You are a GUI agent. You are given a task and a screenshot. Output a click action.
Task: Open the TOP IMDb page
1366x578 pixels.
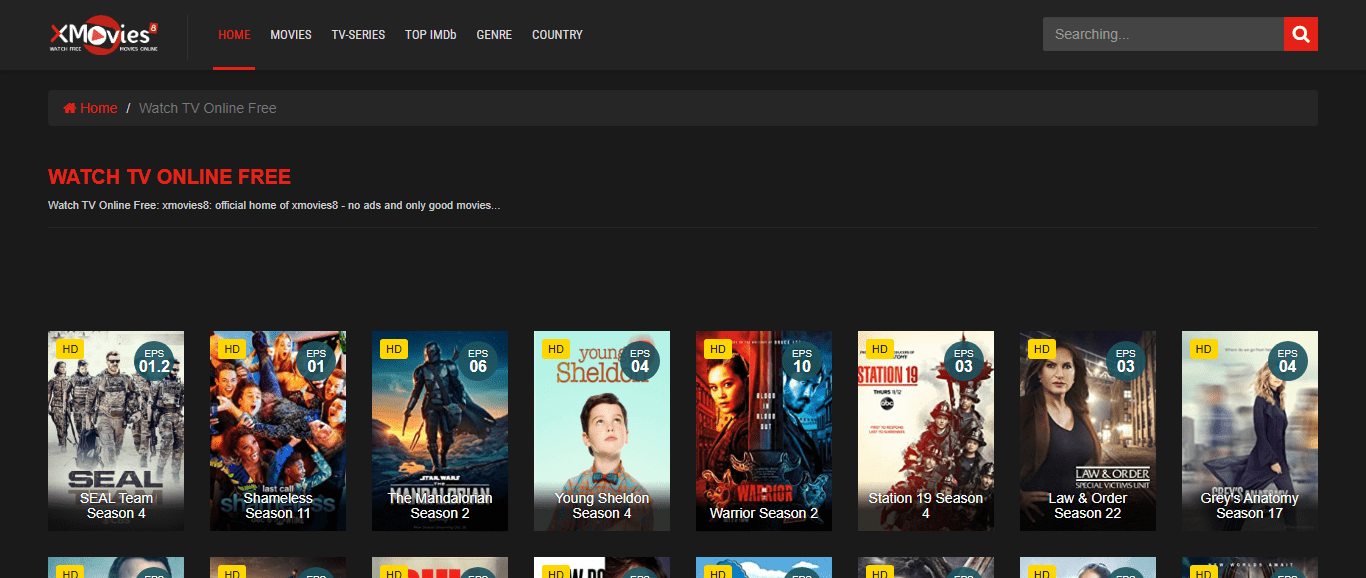coord(431,35)
